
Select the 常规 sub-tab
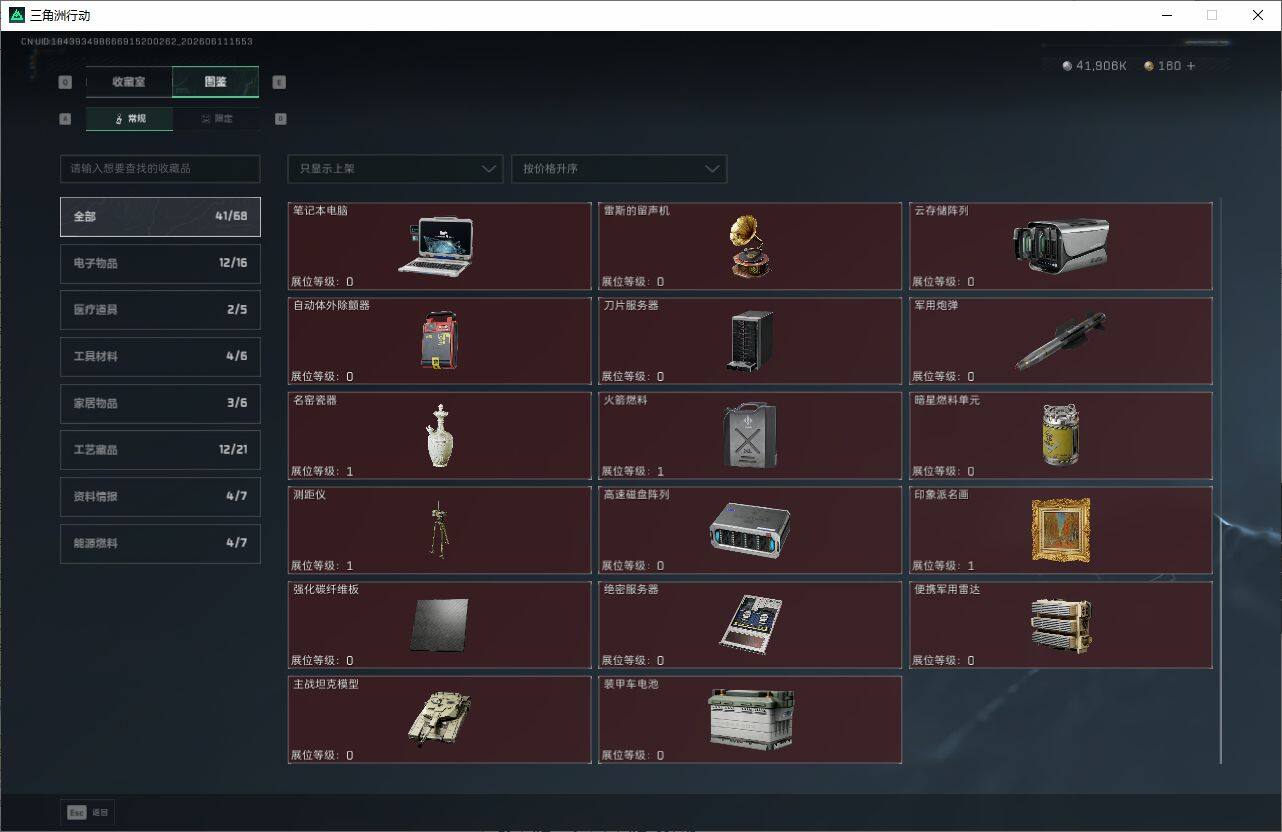click(129, 119)
